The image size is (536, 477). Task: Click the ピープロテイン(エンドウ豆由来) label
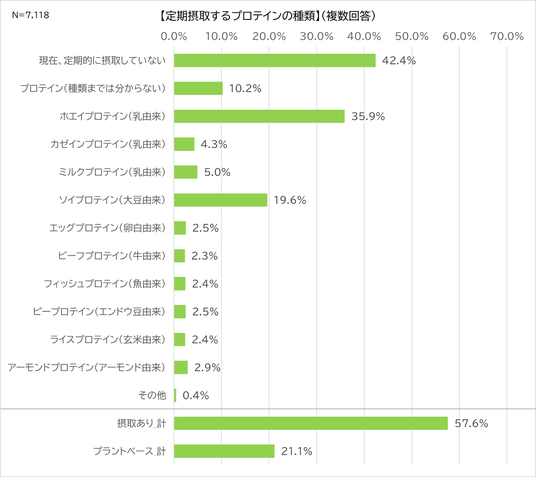tap(99, 312)
